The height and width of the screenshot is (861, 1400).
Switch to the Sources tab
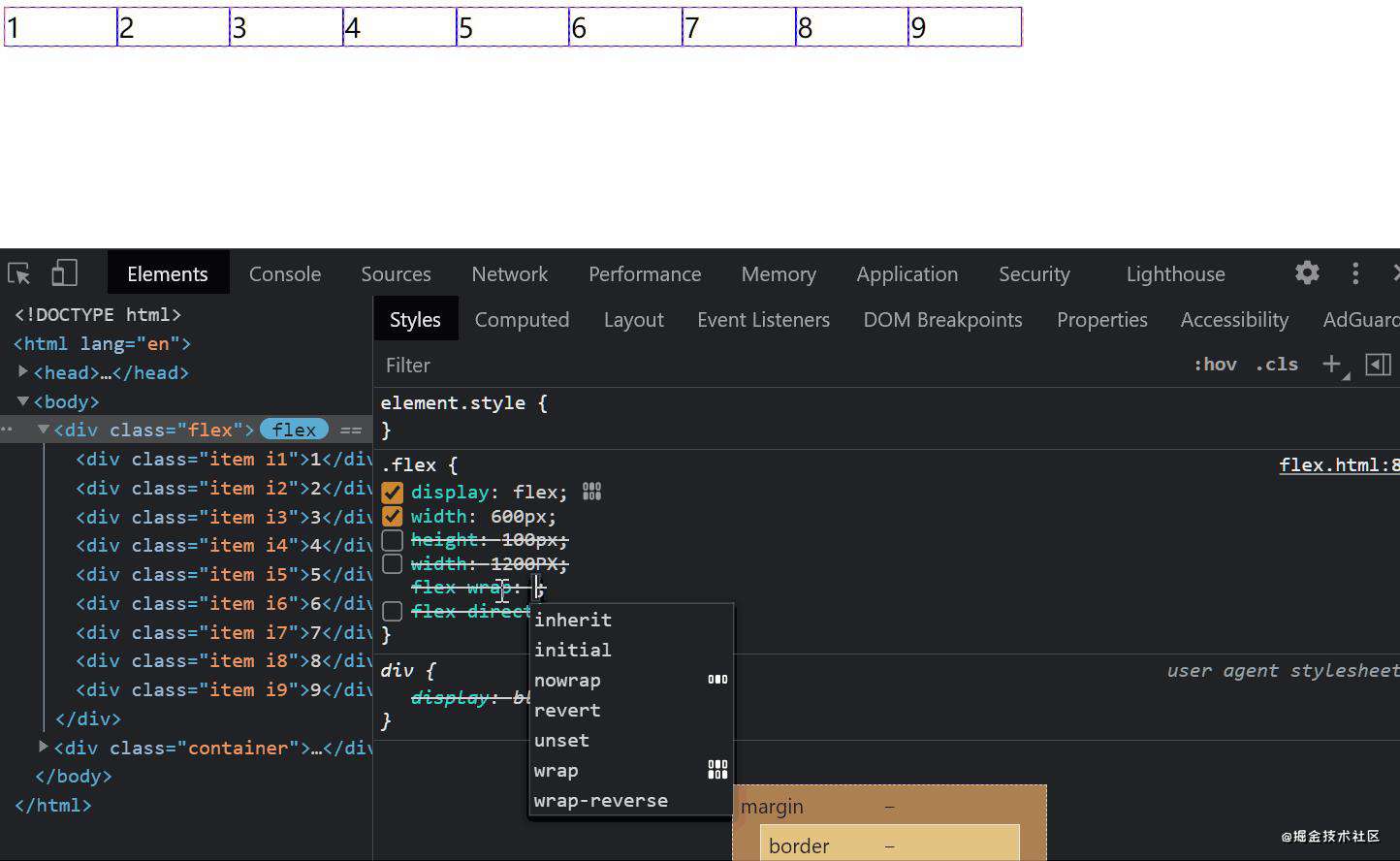[x=396, y=273]
